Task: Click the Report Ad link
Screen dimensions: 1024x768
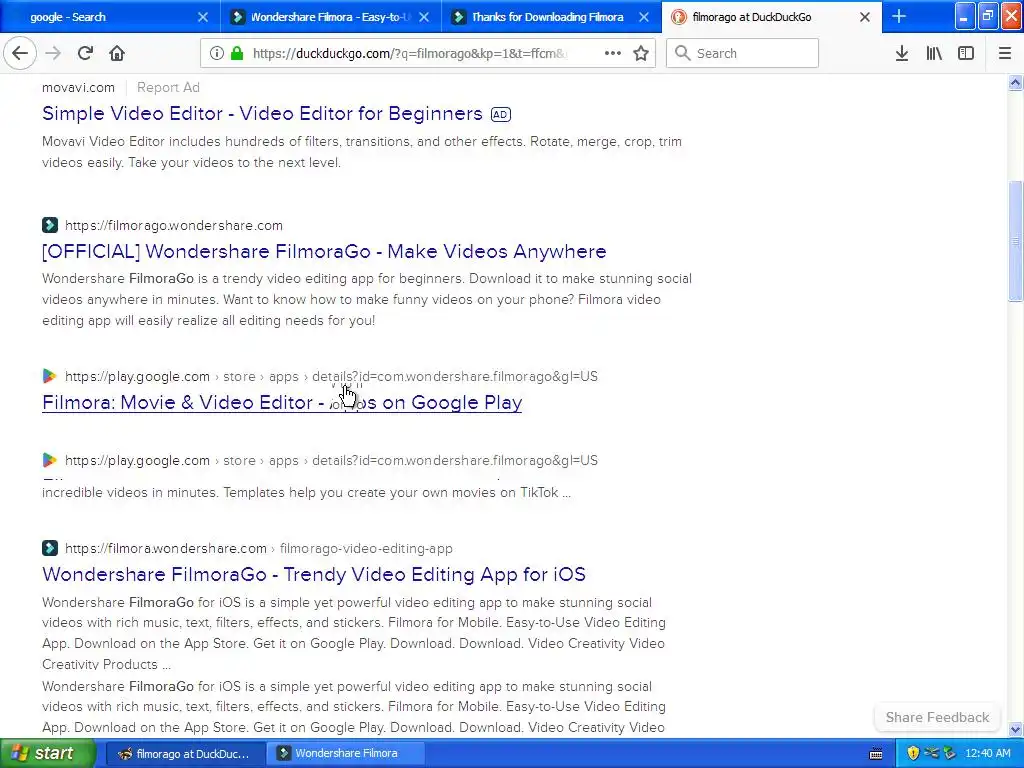Action: click(168, 88)
